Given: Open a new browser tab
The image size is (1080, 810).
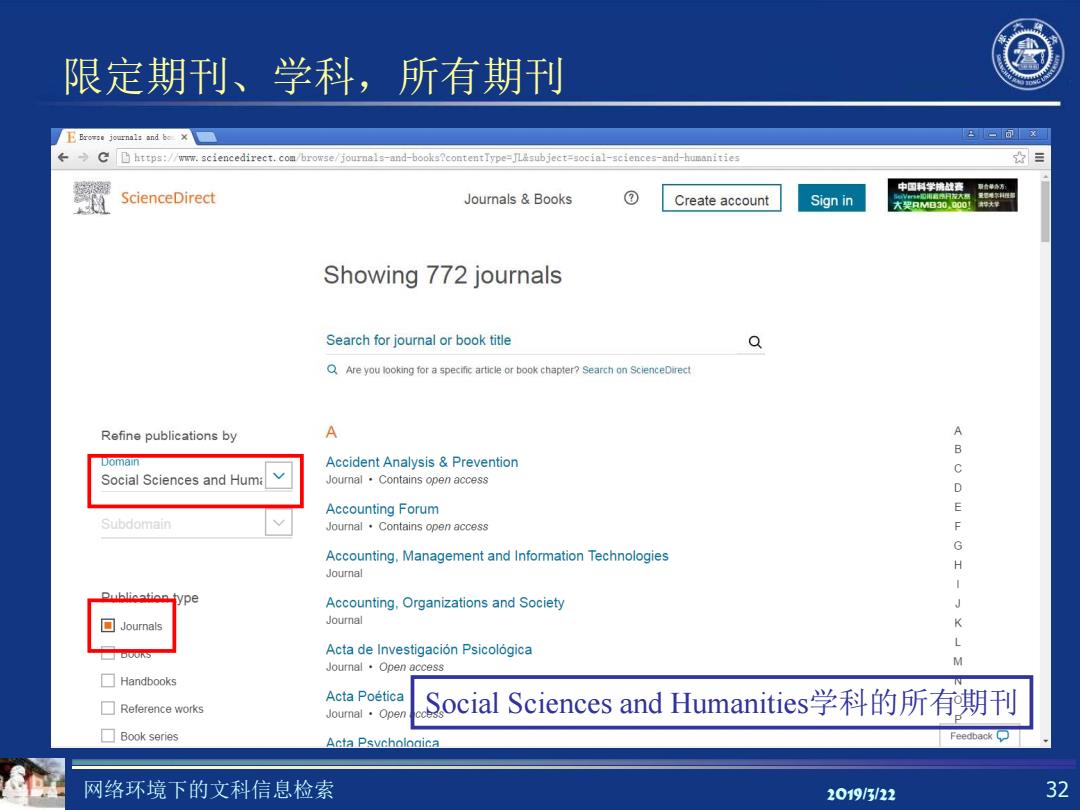Looking at the screenshot, I should pos(207,137).
